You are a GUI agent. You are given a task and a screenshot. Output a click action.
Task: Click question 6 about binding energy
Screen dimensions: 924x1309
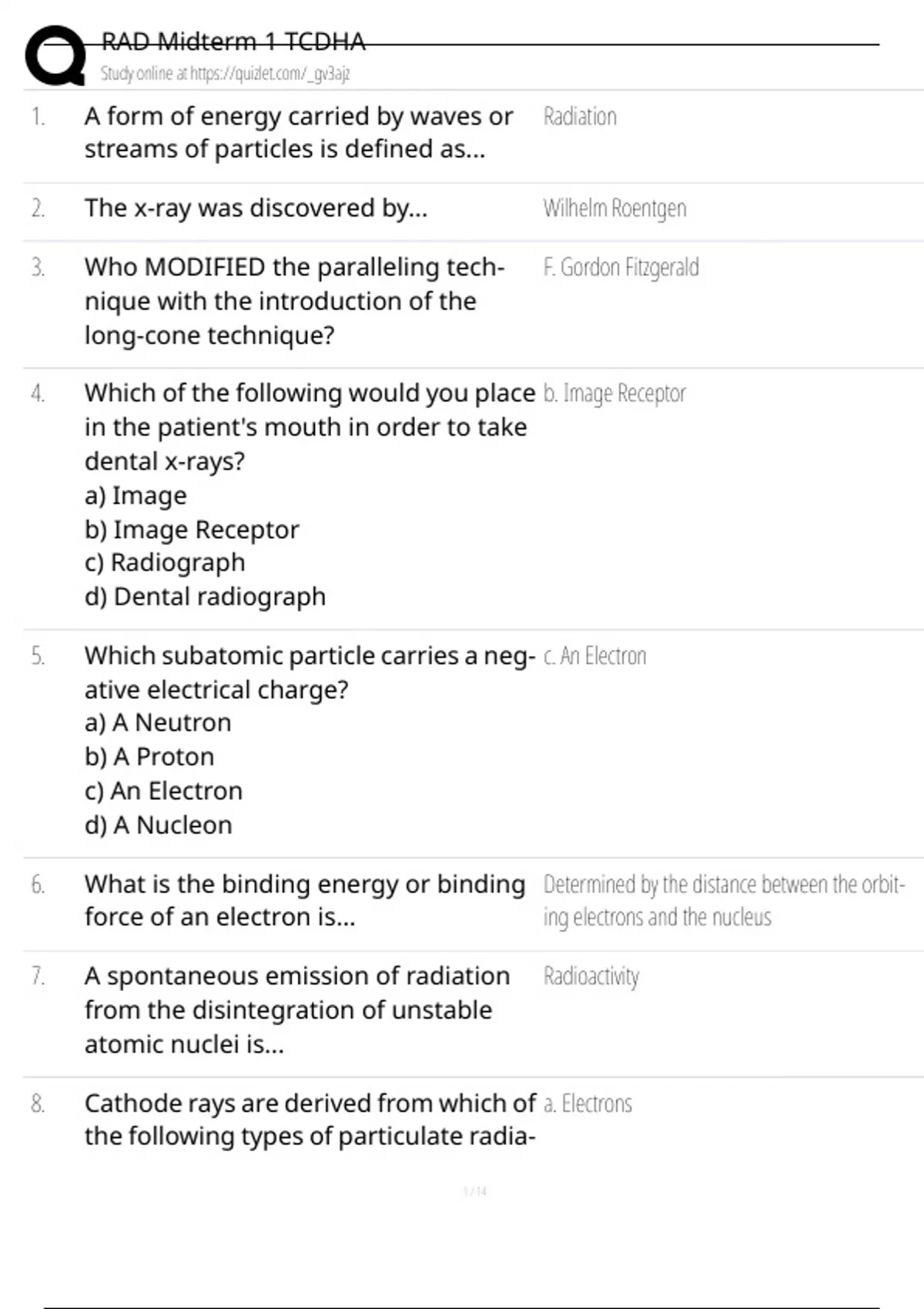pyautogui.click(x=305, y=900)
